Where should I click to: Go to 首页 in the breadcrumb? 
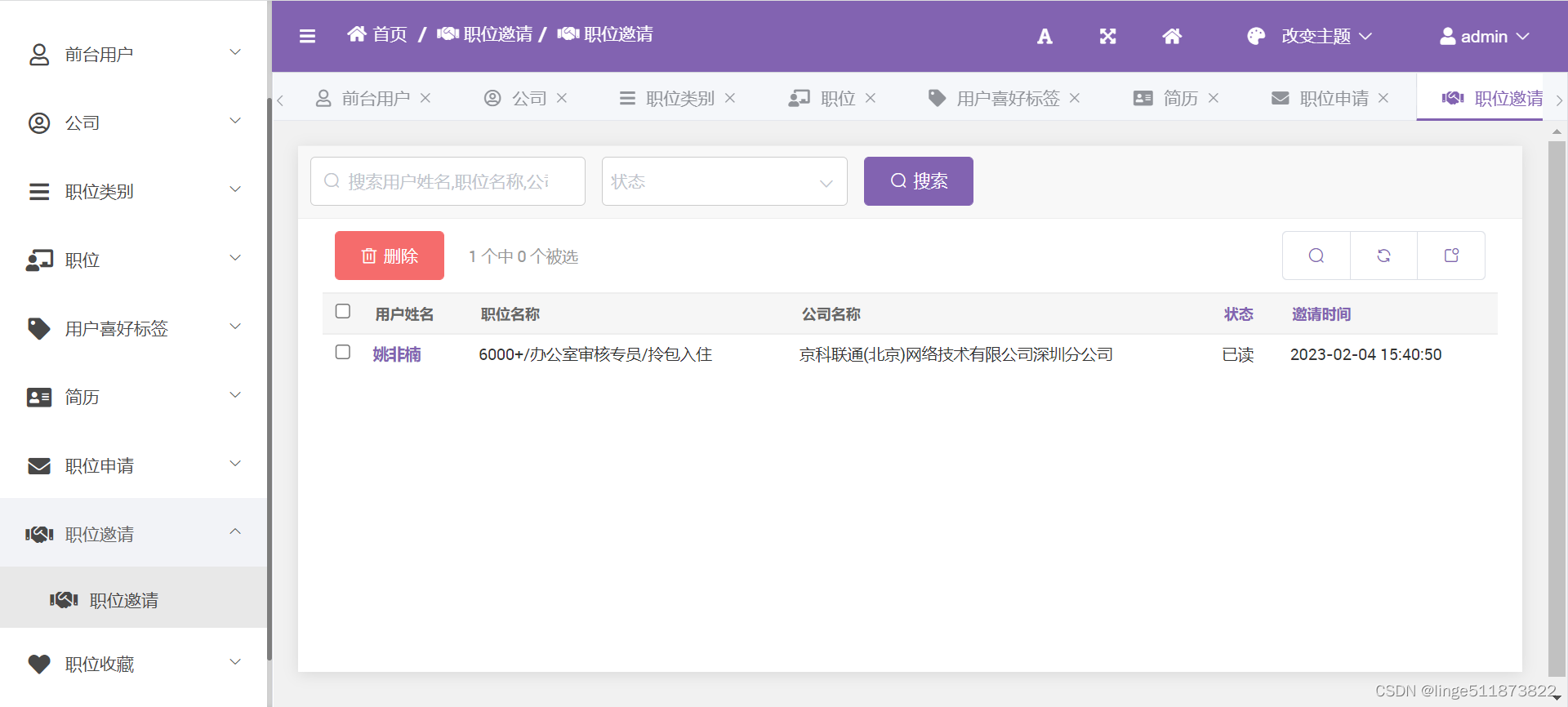tap(377, 34)
